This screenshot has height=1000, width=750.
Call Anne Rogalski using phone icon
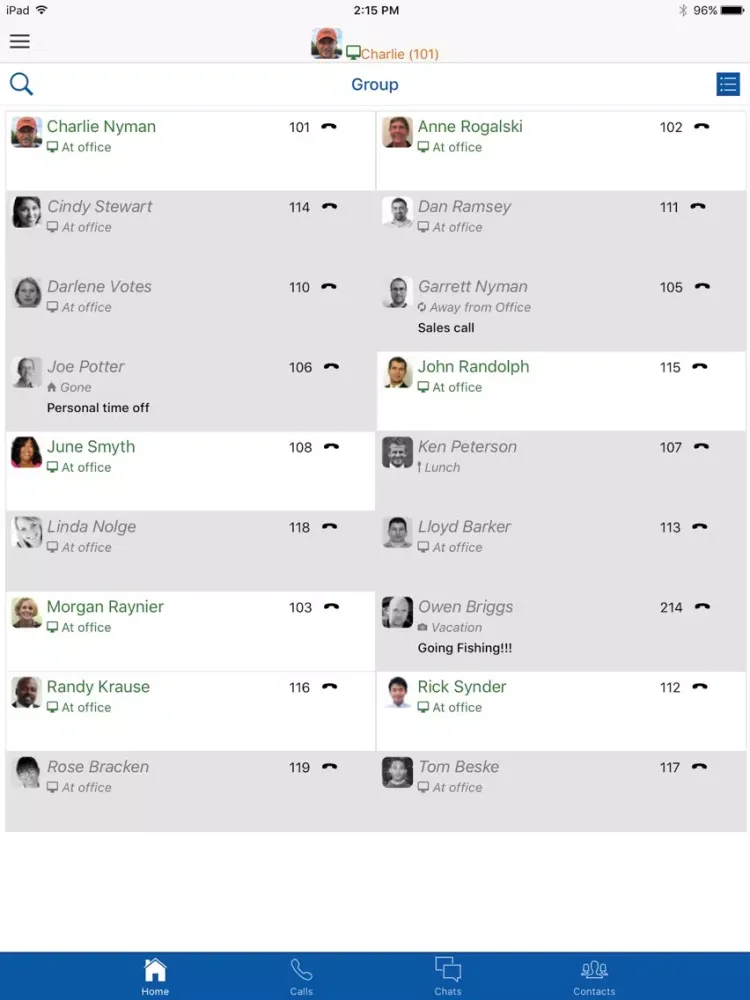[x=701, y=127]
